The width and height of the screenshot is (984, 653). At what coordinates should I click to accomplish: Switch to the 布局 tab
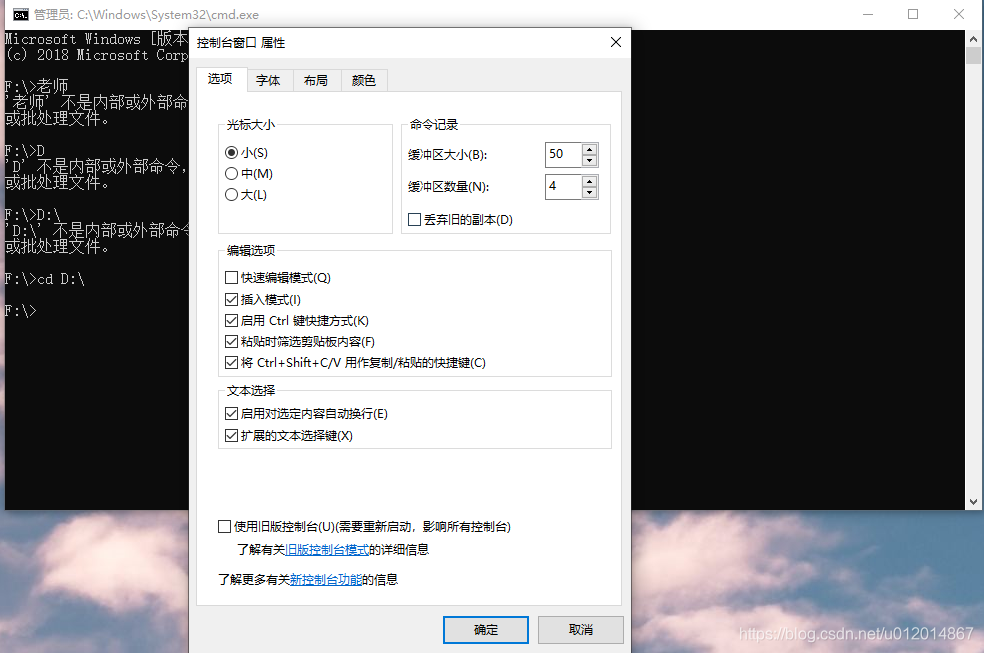316,80
